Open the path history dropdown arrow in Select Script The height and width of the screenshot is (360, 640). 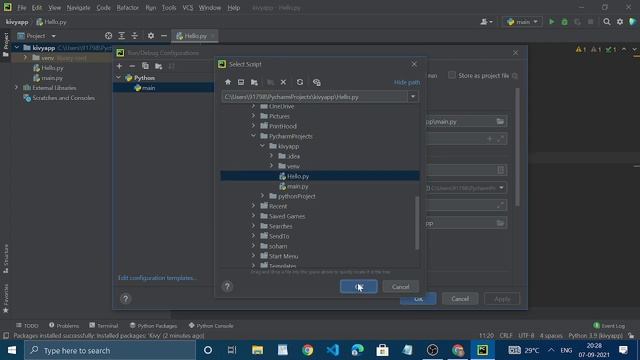(x=413, y=97)
